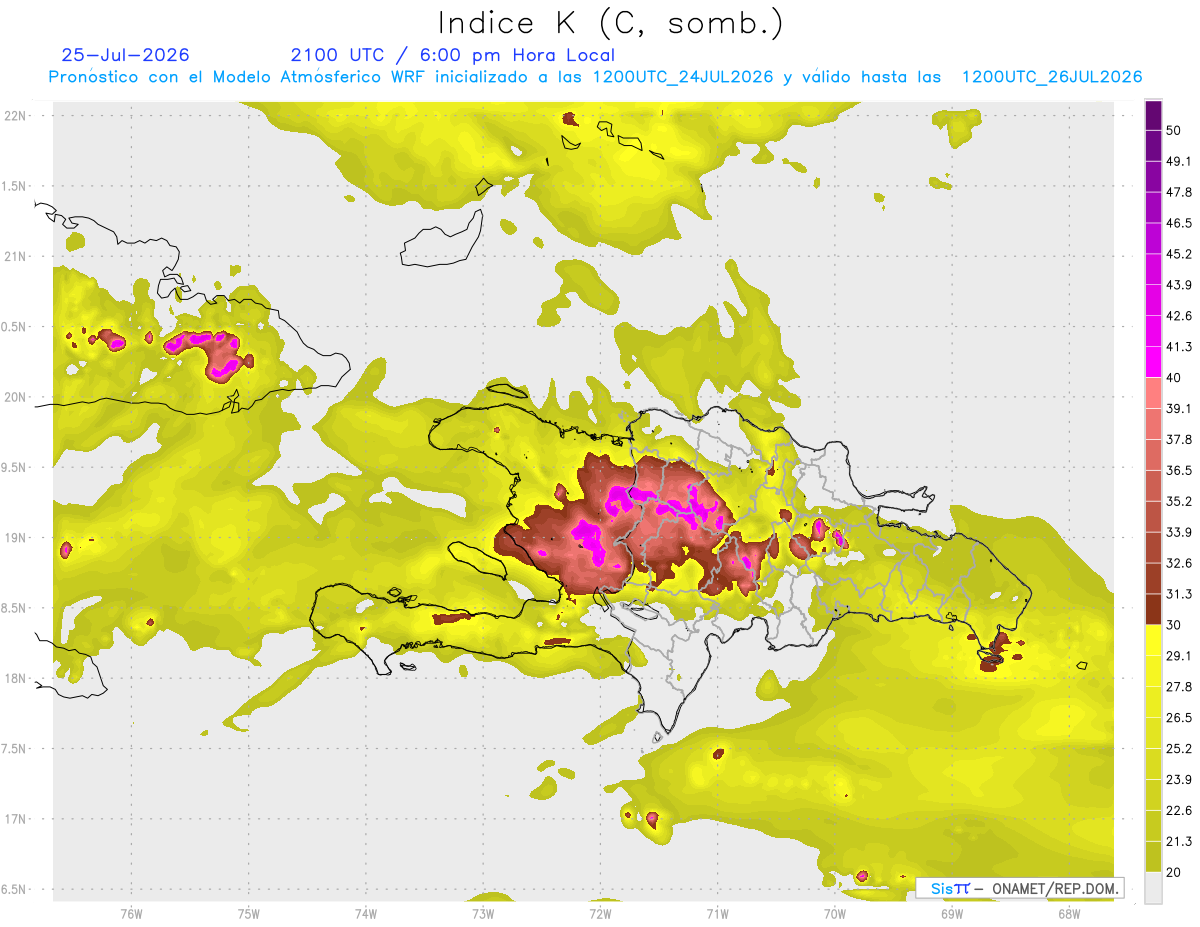Click the colorbar value '49.1'

click(1179, 161)
